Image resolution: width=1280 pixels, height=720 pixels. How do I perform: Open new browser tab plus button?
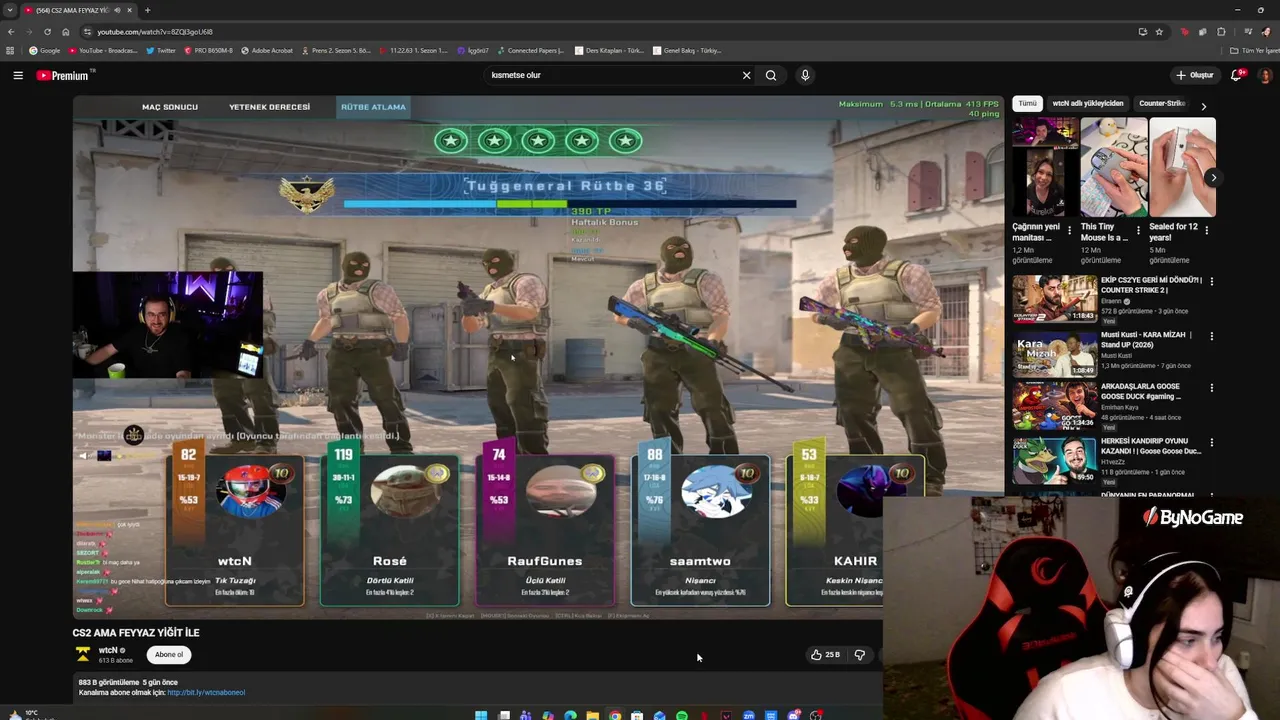(147, 10)
